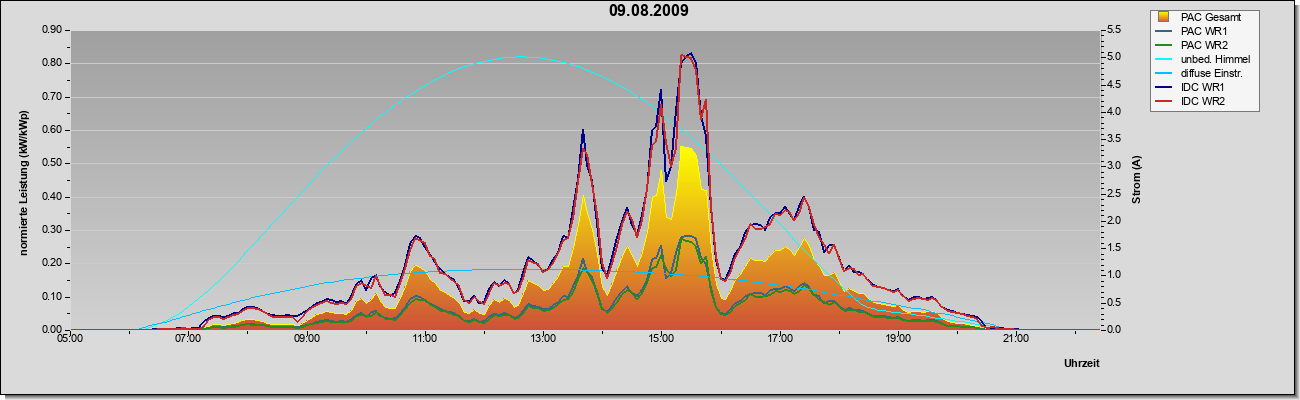Image resolution: width=1300 pixels, height=400 pixels.
Task: Click the diffuse Einstr. legend entry
Action: tap(1203, 73)
